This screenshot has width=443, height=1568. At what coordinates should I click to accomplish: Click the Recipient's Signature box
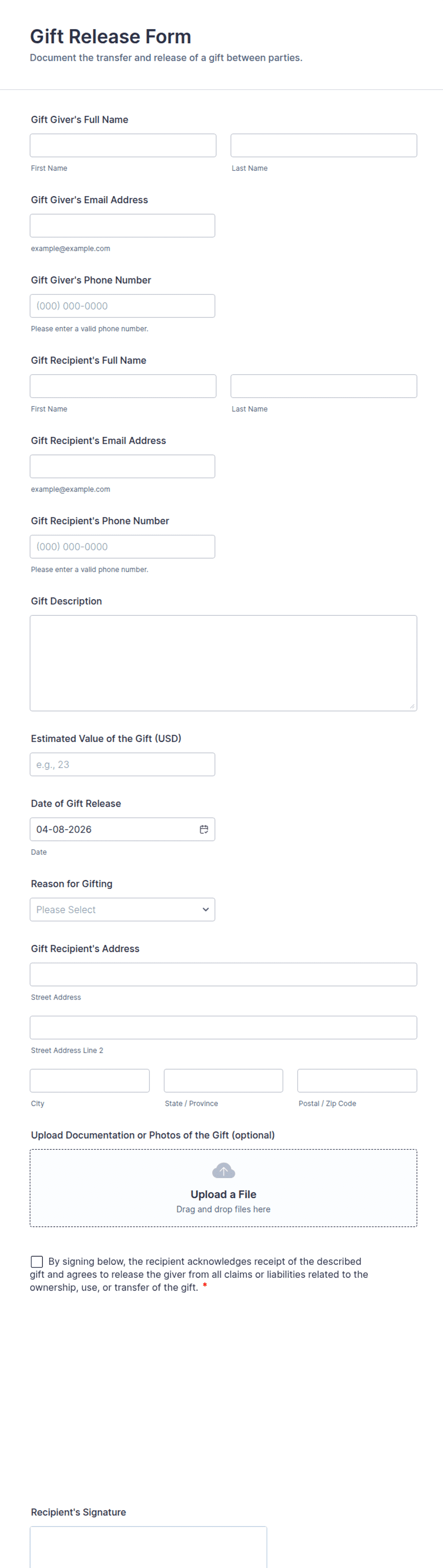point(148,1546)
